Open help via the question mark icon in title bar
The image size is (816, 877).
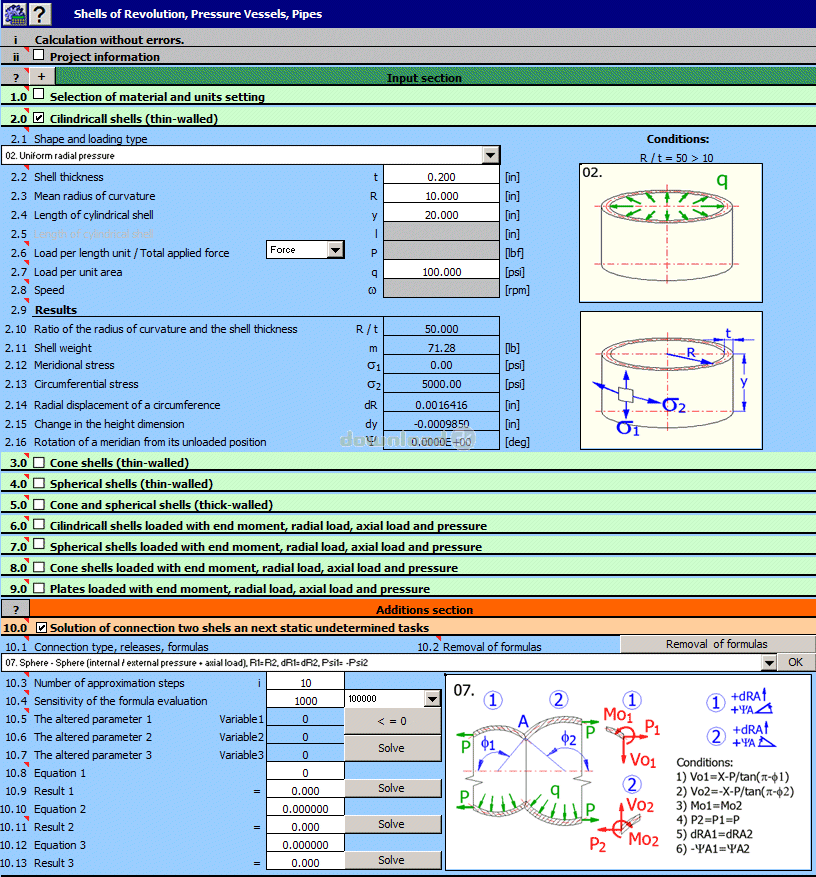(x=40, y=13)
